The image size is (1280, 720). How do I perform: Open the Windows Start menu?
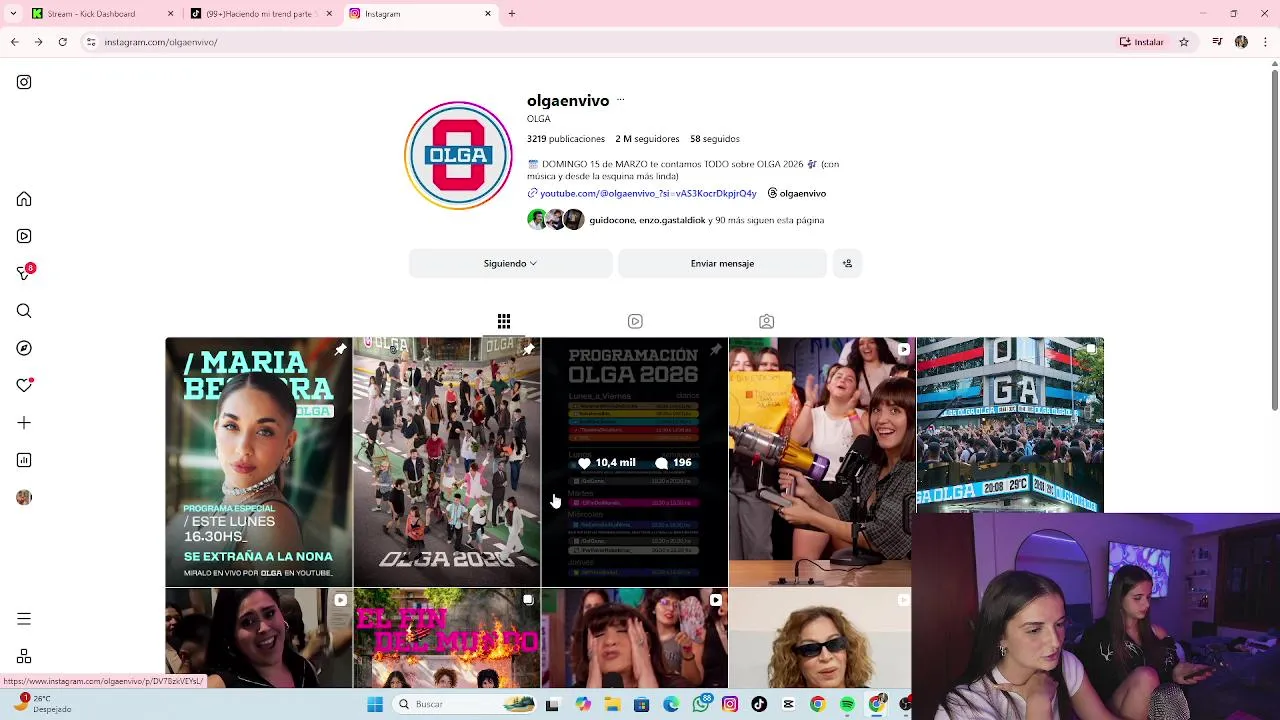[375, 704]
